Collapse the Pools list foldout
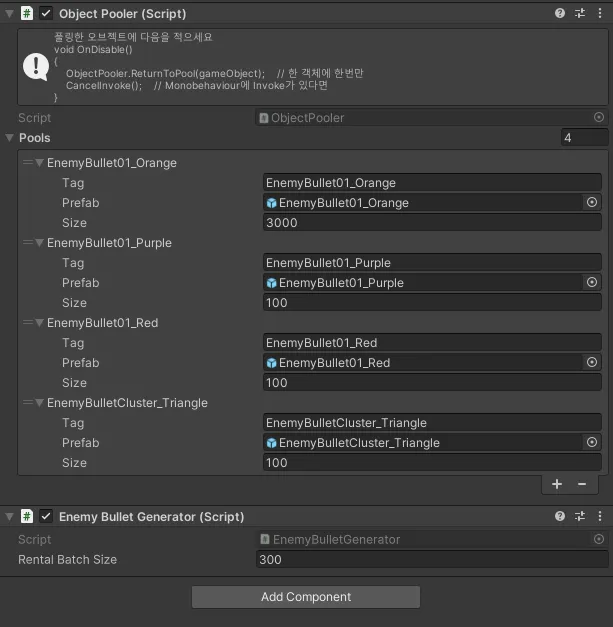The height and width of the screenshot is (627, 613). [10, 138]
